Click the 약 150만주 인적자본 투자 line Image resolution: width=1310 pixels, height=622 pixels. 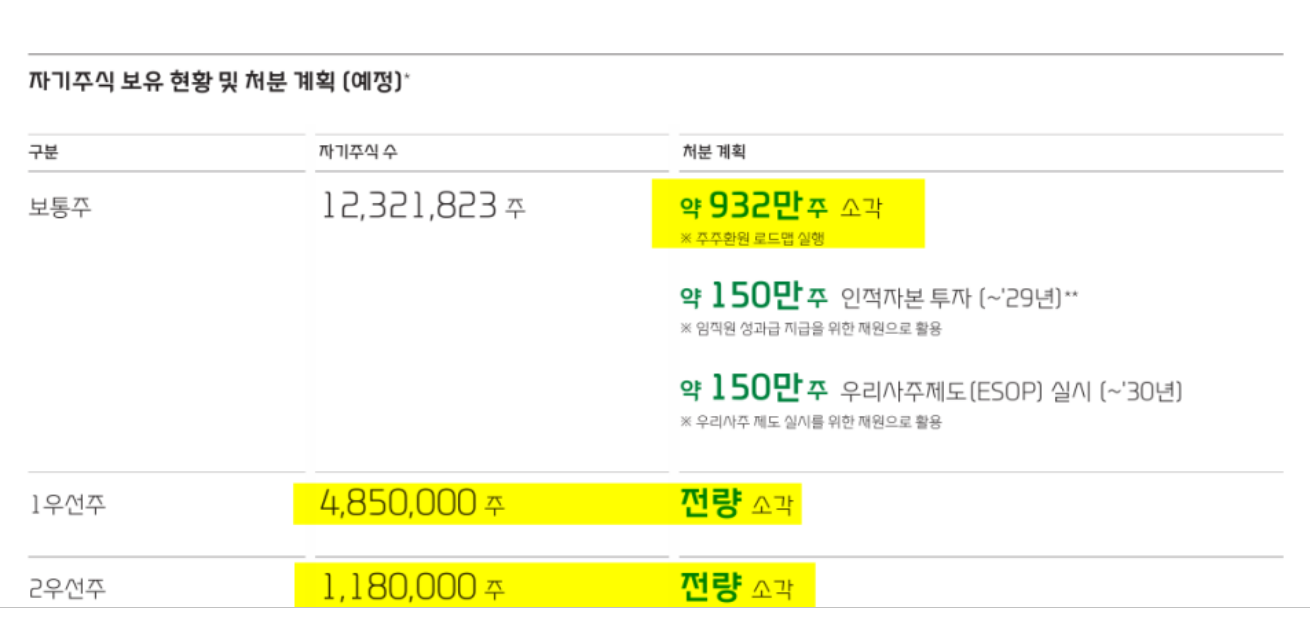pyautogui.click(x=879, y=297)
